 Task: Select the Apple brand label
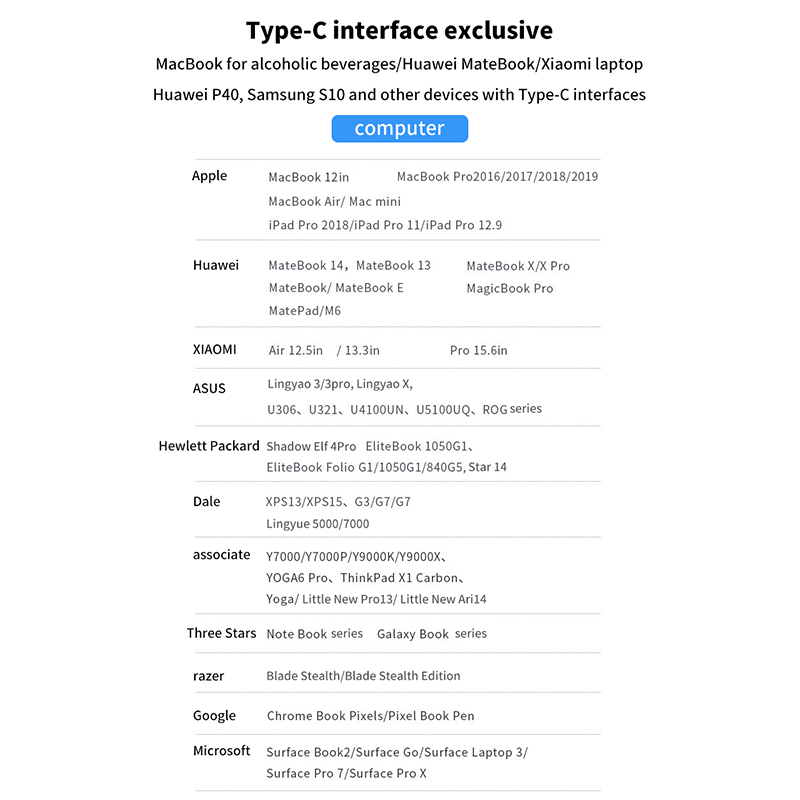click(x=210, y=176)
